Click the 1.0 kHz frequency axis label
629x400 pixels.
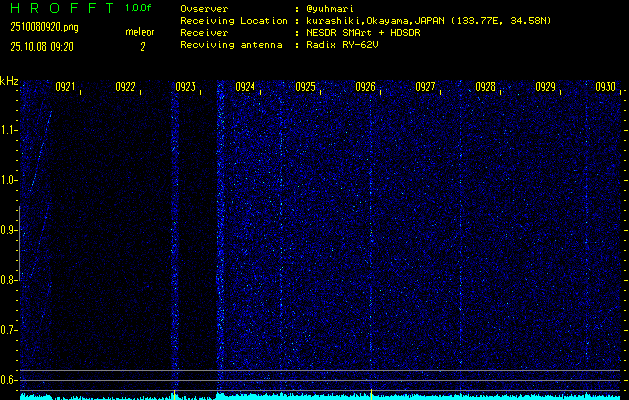9,180
